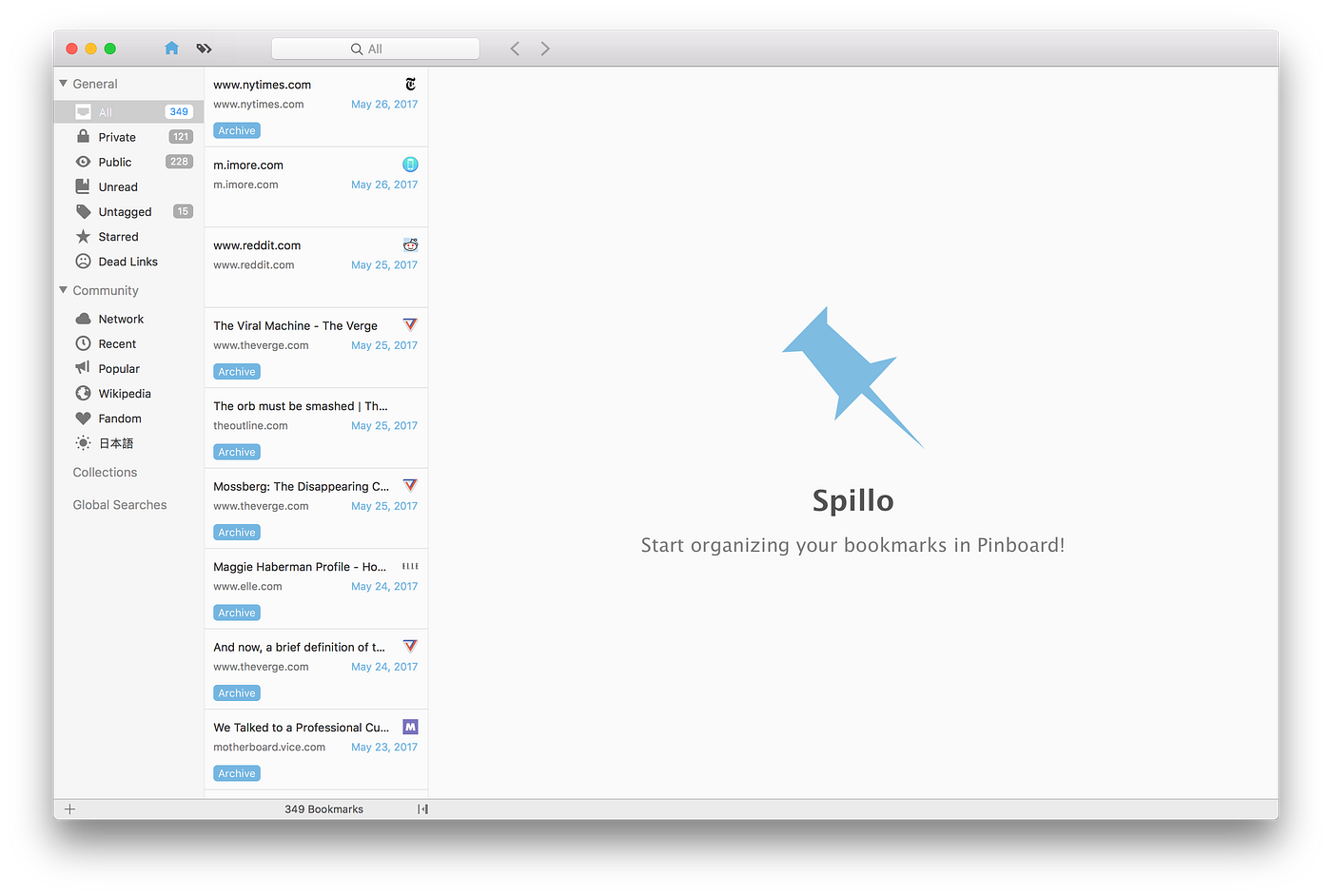Open the www.nytimes.com bookmark title
1332x896 pixels.
click(x=263, y=85)
